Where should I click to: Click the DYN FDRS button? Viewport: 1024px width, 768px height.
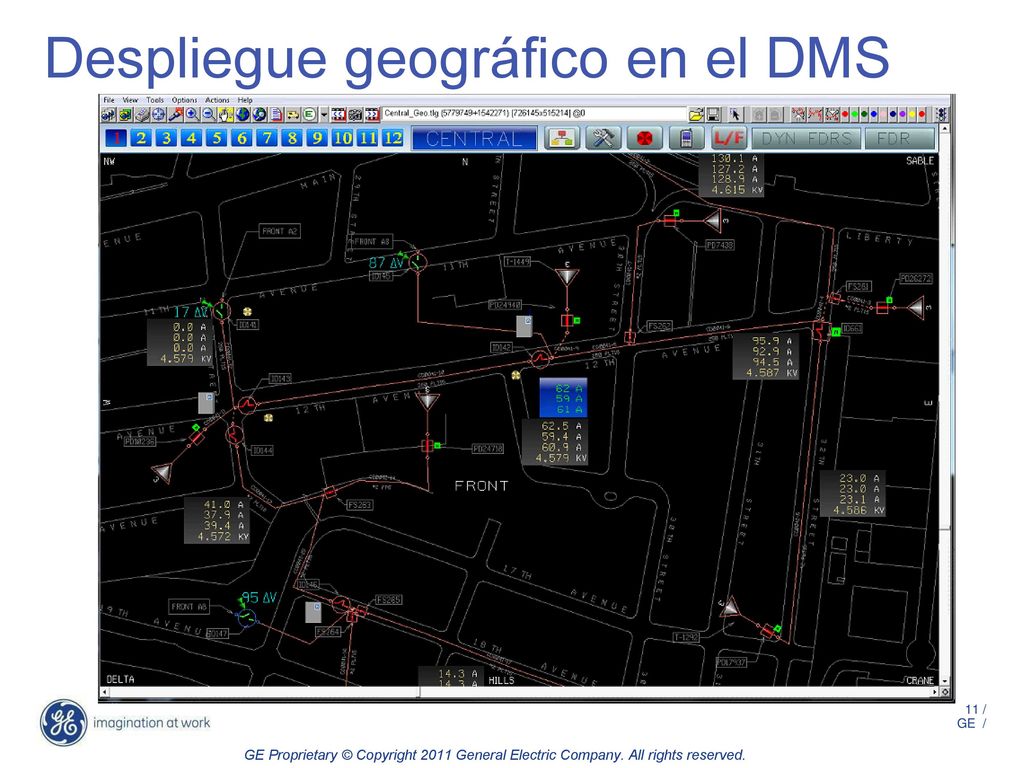tap(806, 138)
